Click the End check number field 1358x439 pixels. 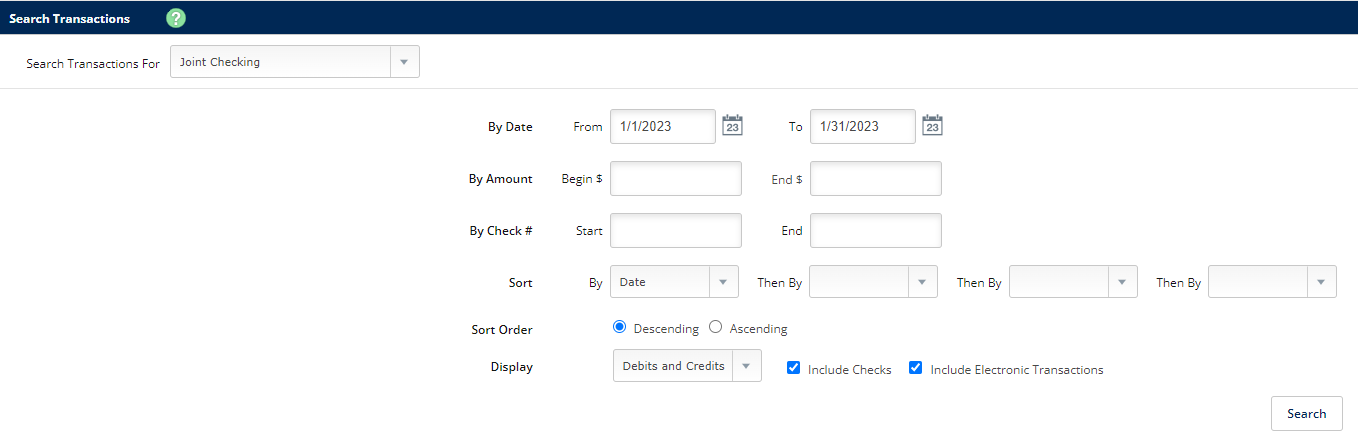[876, 231]
